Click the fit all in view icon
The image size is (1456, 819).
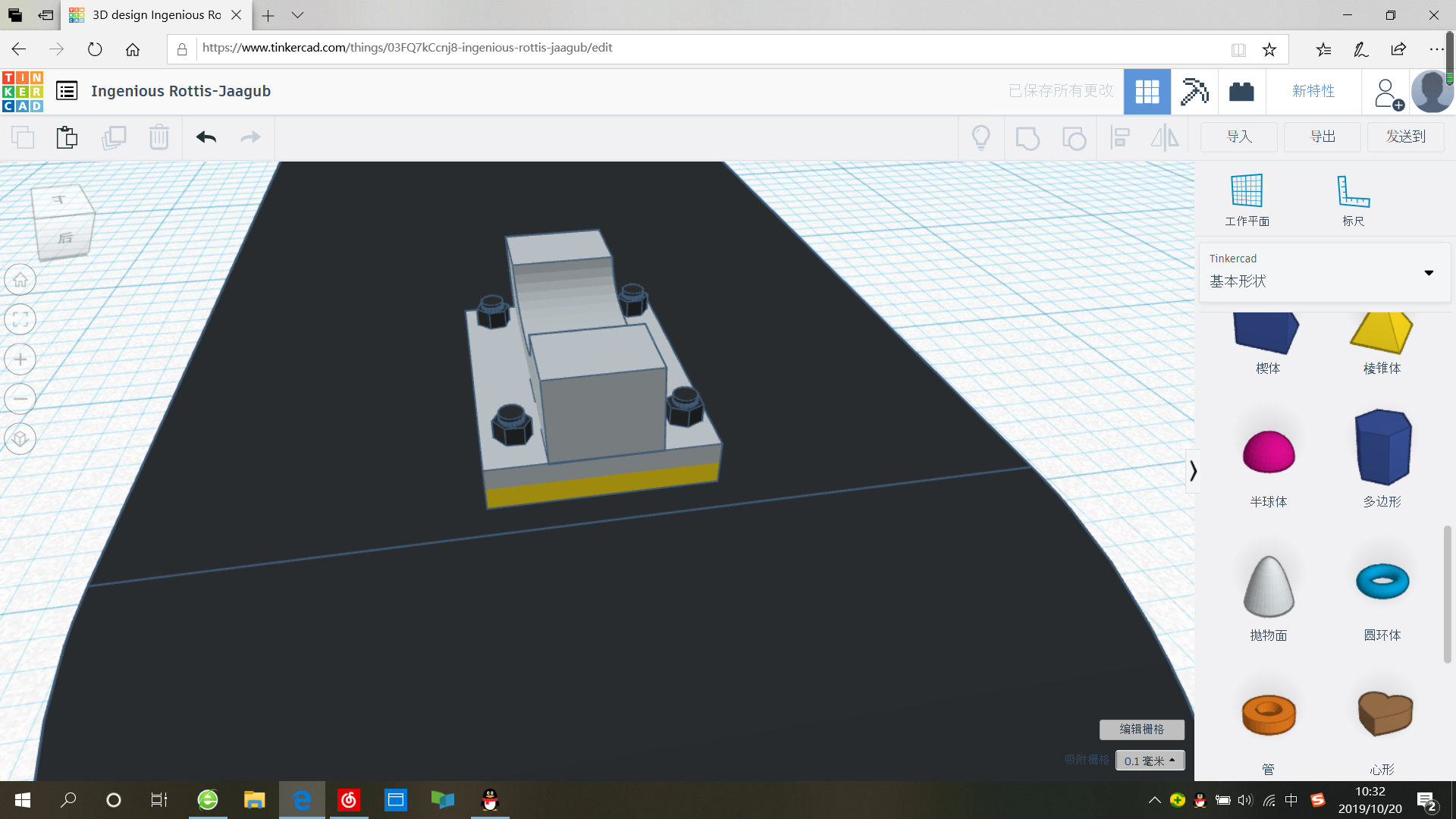(x=20, y=319)
